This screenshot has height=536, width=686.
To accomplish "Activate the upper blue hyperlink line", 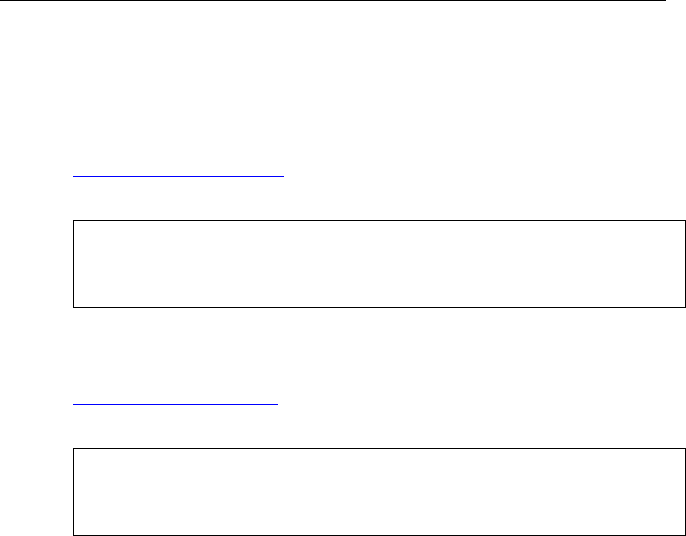I will (178, 176).
